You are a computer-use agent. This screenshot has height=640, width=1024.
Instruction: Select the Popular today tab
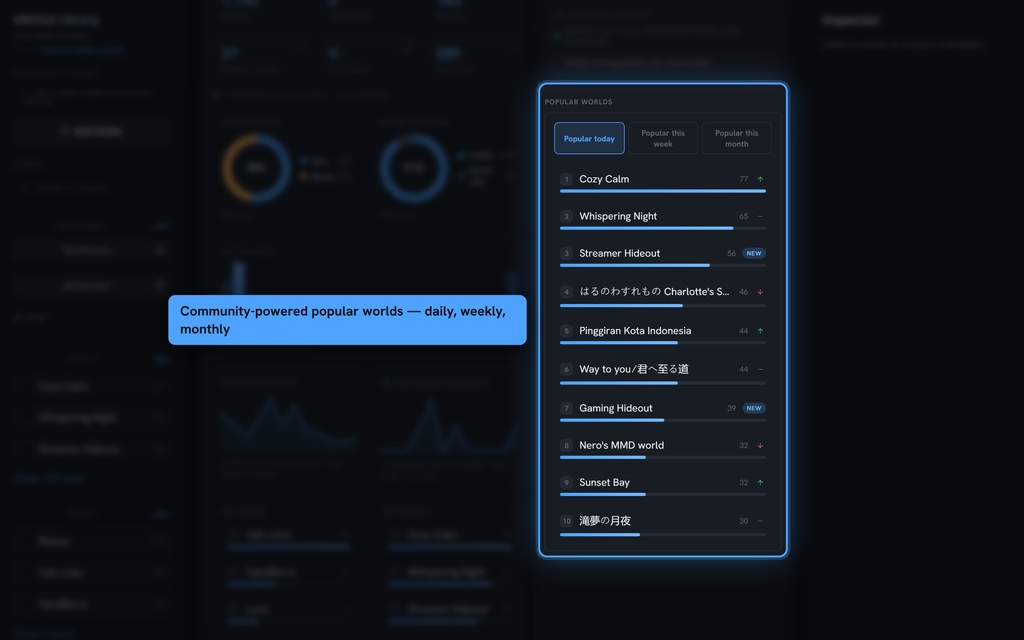[x=589, y=138]
